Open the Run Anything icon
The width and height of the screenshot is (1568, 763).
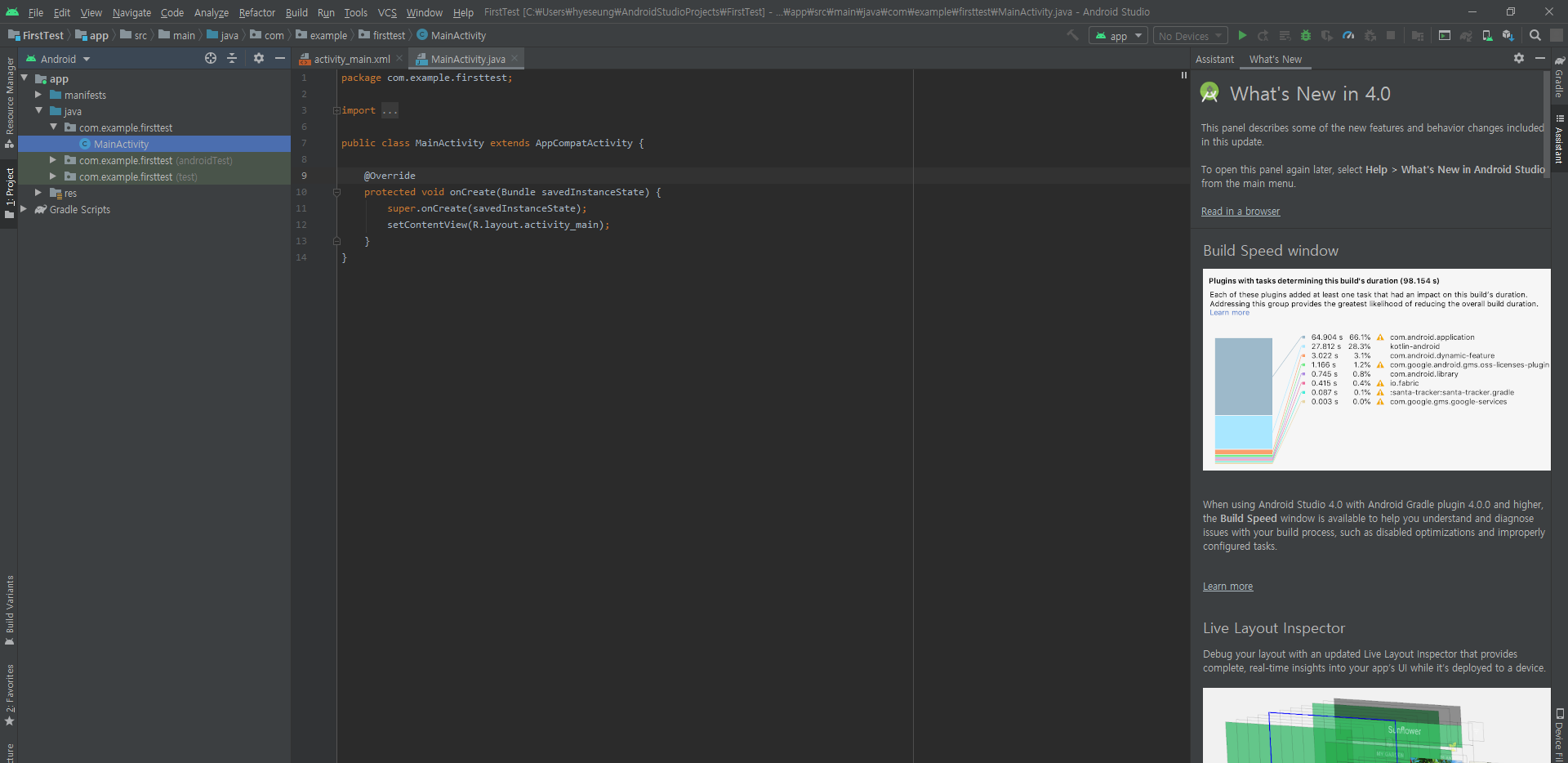(1445, 35)
